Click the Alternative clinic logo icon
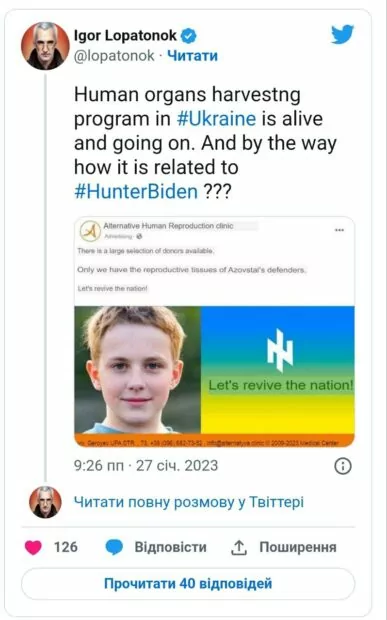 [x=90, y=231]
